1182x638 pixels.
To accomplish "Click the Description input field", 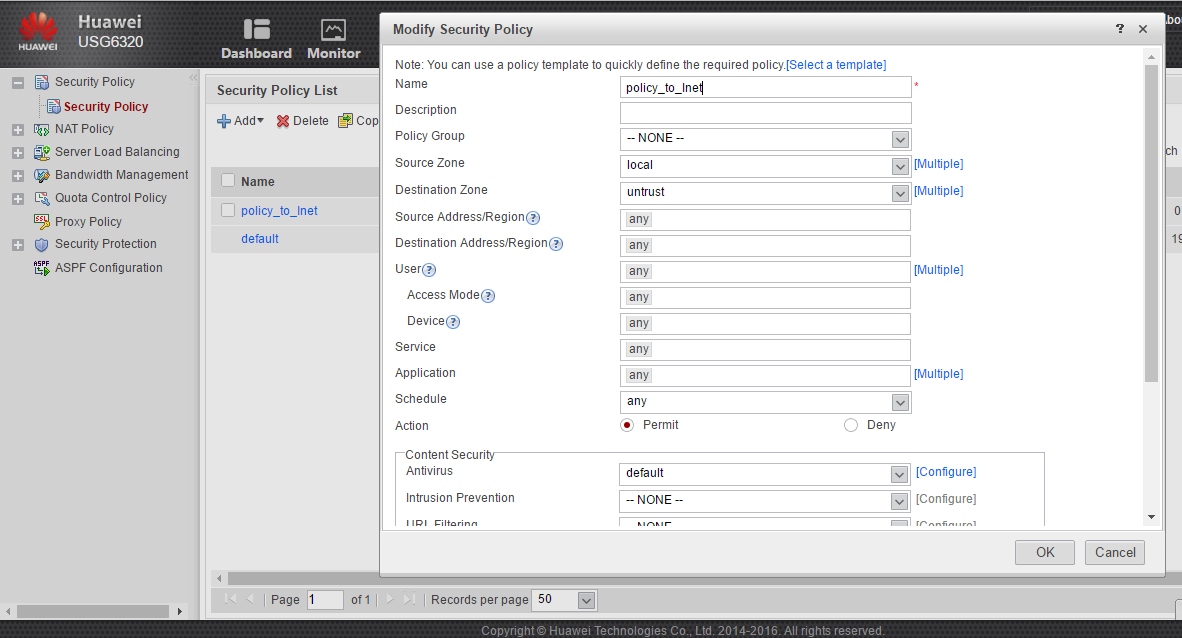I will [x=765, y=113].
